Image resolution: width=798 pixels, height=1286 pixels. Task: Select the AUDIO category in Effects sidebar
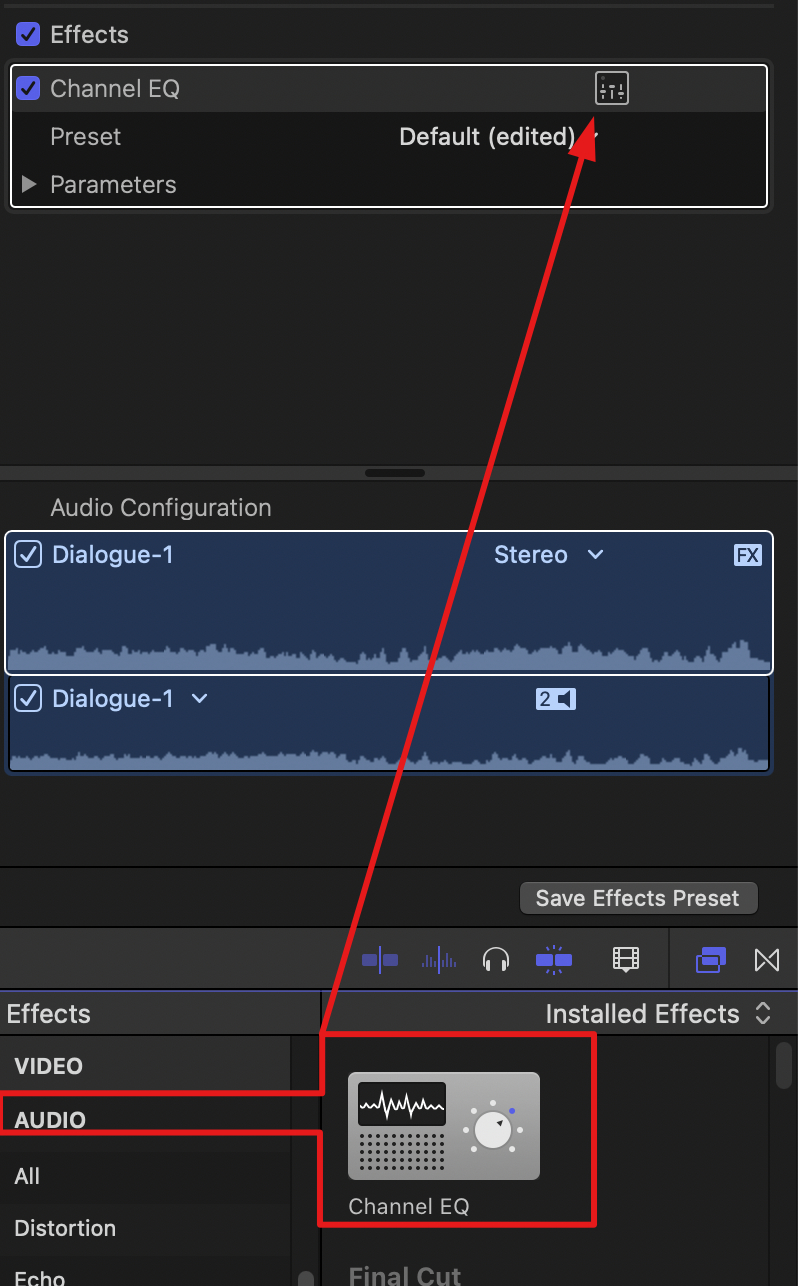click(50, 1120)
